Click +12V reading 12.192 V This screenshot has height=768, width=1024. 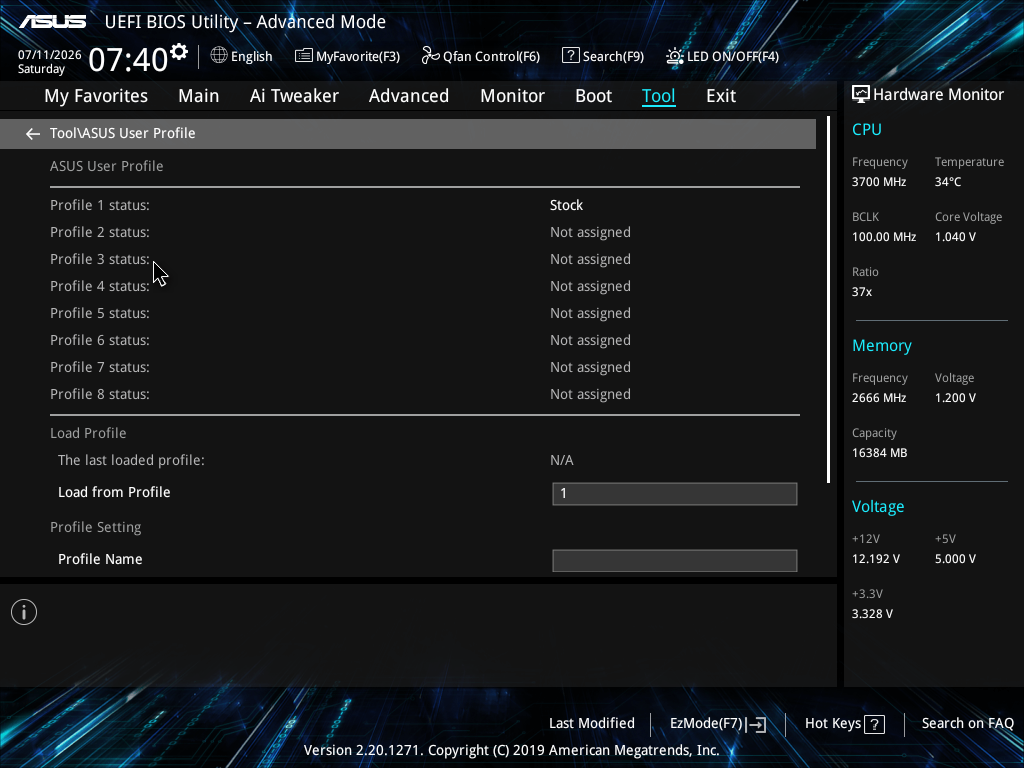(876, 559)
